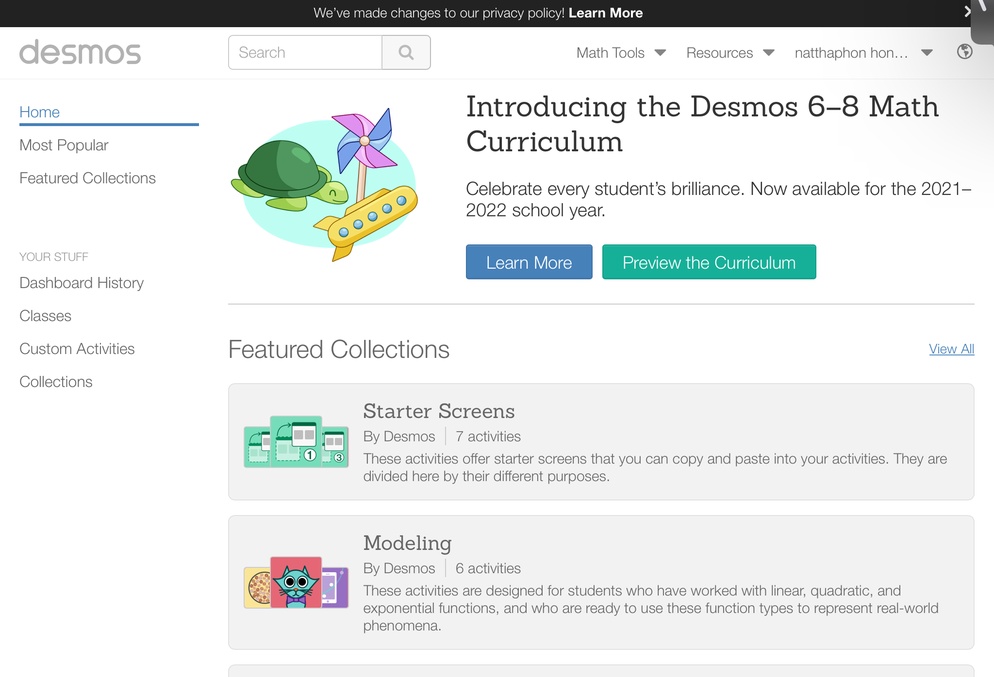Click Preview the Curriculum button

point(709,262)
